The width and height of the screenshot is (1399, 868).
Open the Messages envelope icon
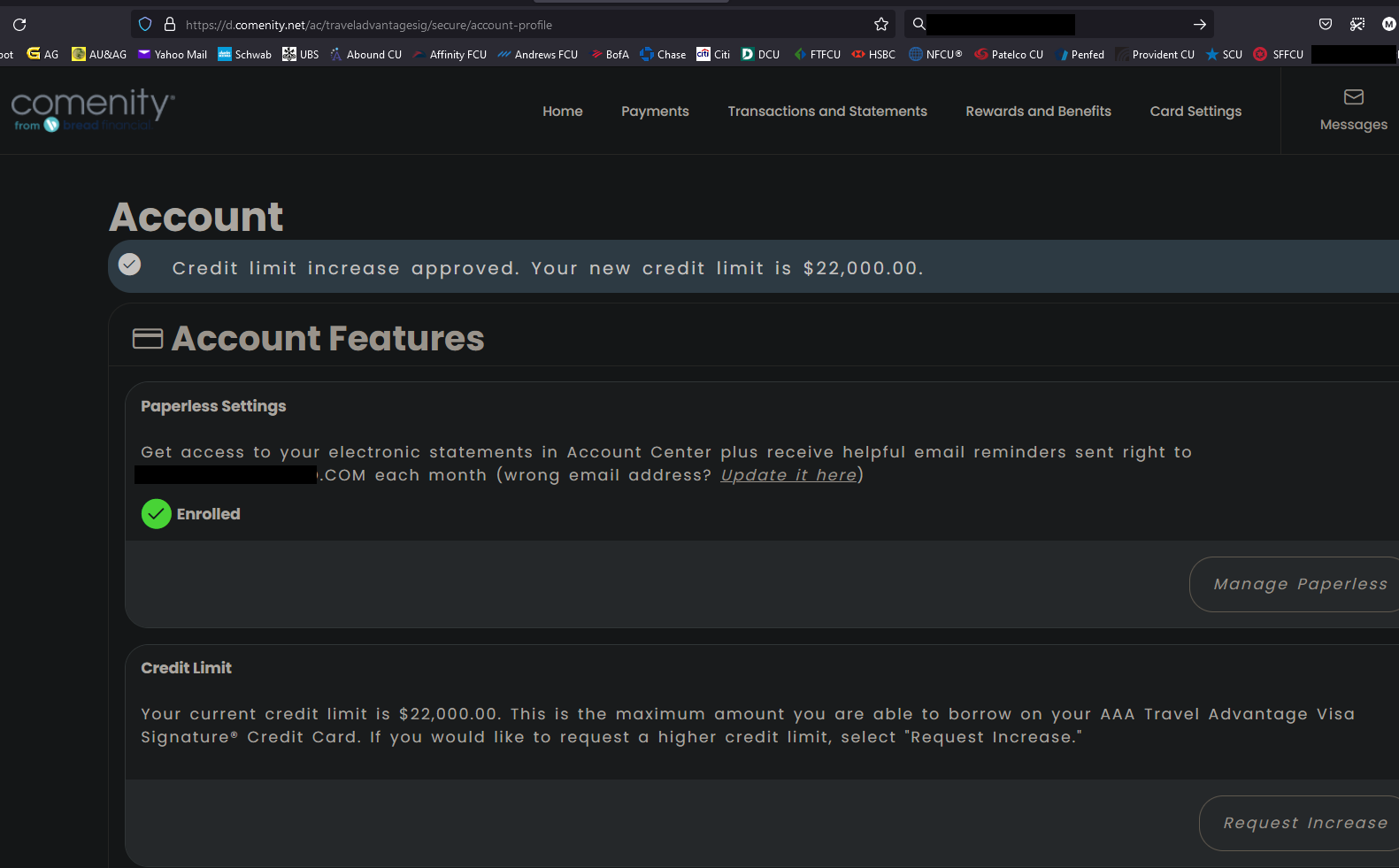click(1354, 96)
